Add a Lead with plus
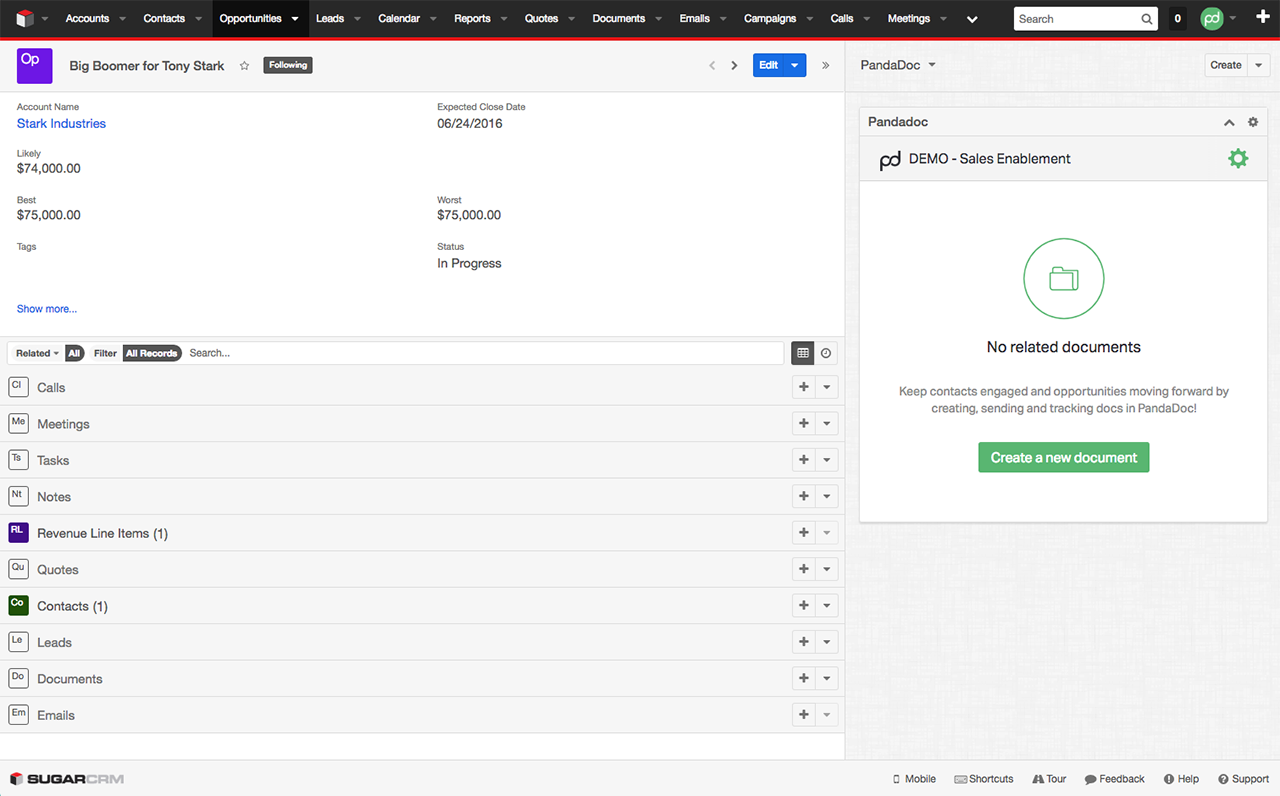 click(x=803, y=642)
